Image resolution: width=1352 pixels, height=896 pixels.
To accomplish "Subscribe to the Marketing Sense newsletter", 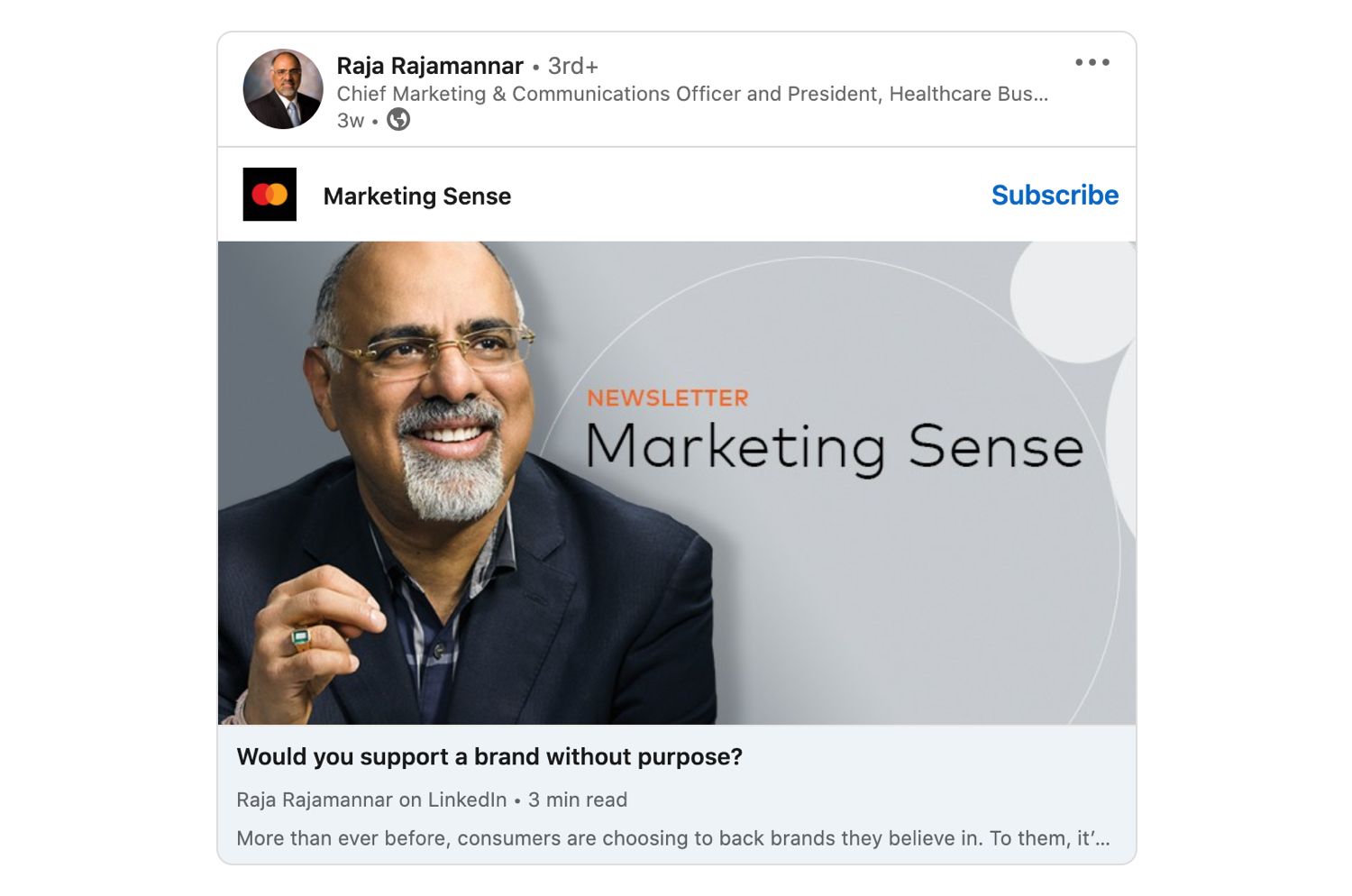I will (x=1055, y=195).
